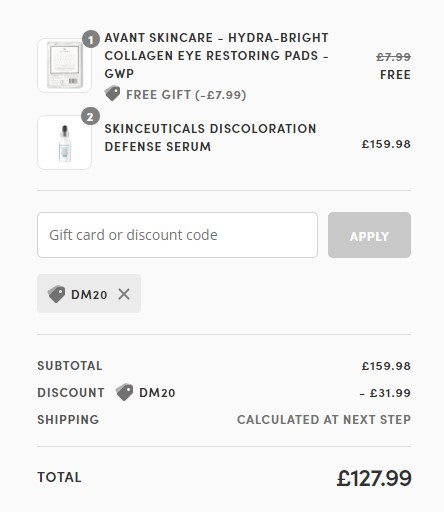Click the SkinCeuticals Discoloration Defense Serum title

click(x=210, y=138)
